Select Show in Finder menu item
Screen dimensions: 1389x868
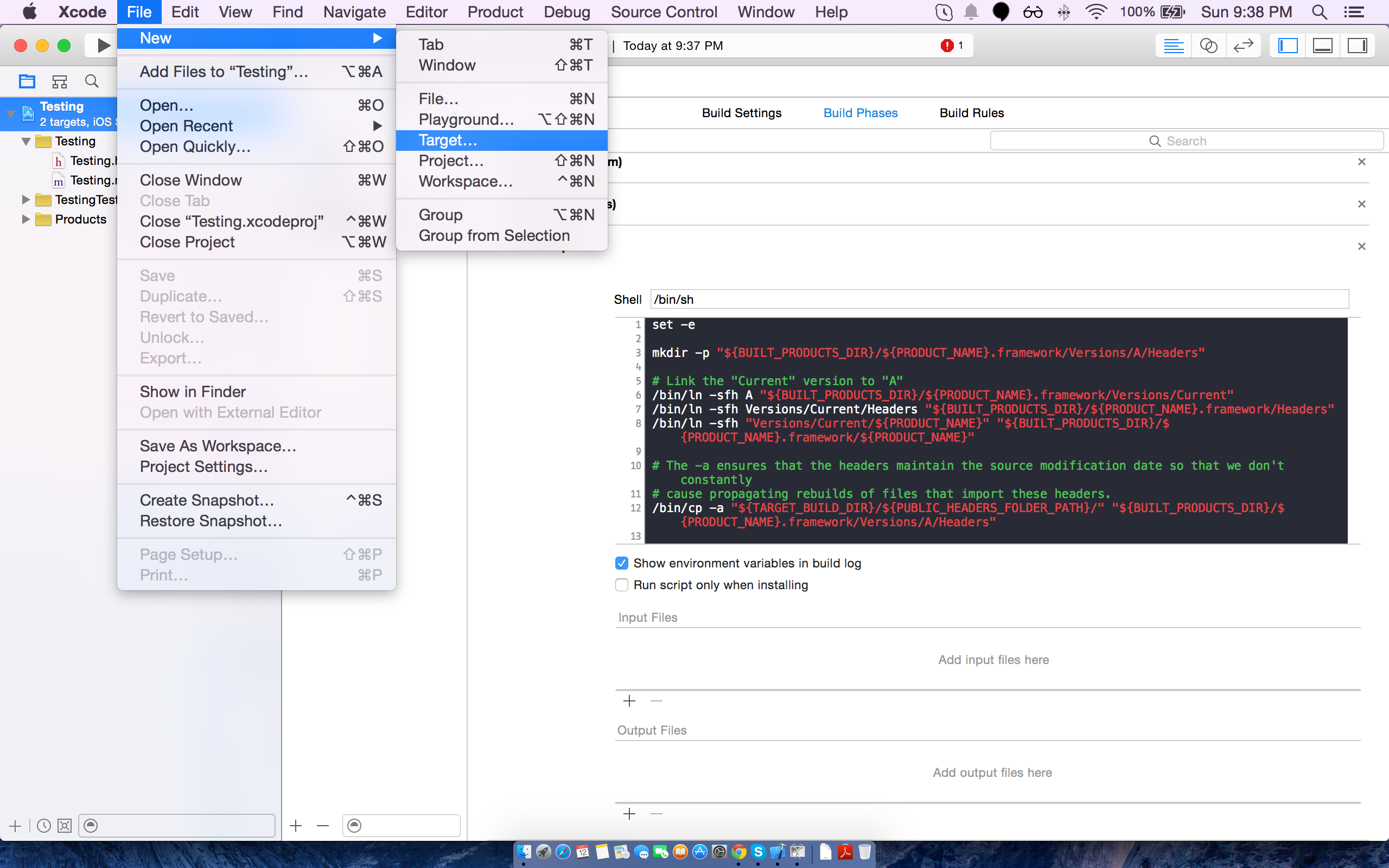[x=257, y=392]
